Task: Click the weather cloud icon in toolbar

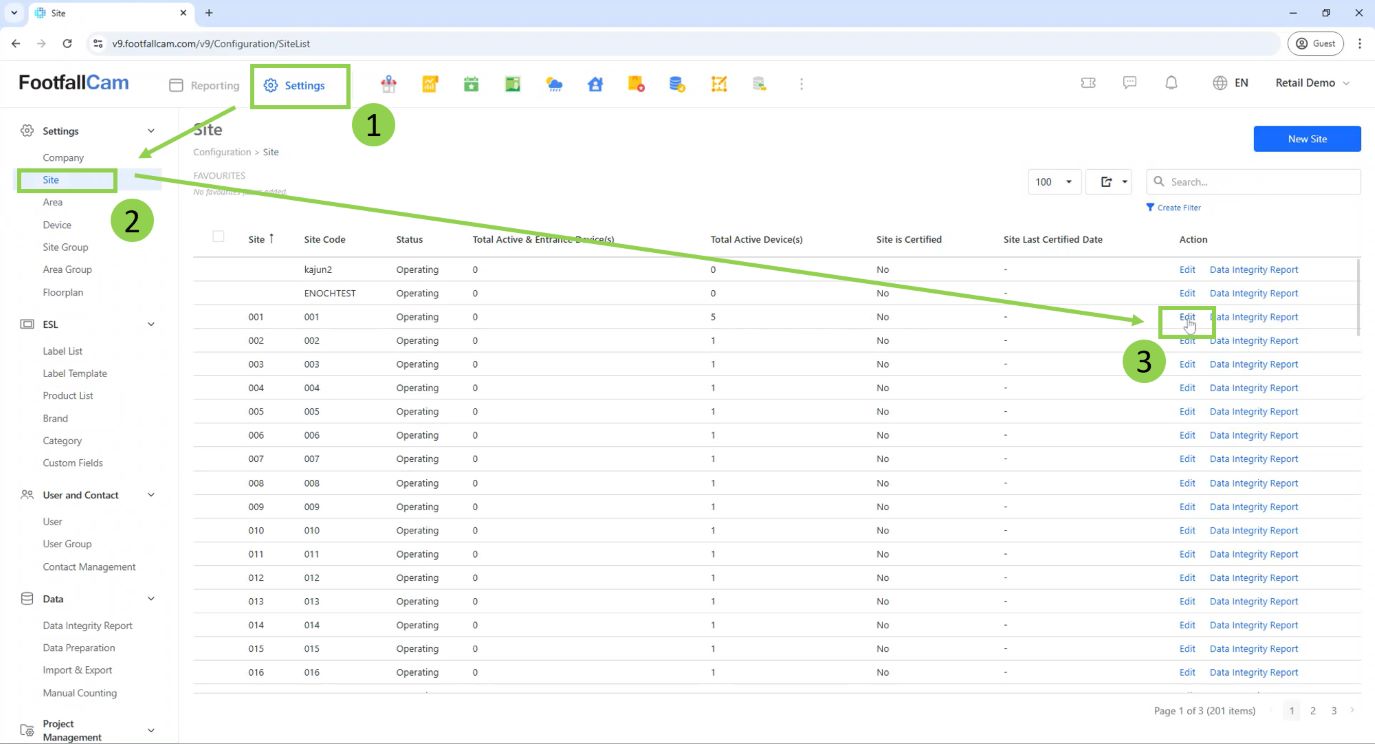Action: pyautogui.click(x=554, y=85)
